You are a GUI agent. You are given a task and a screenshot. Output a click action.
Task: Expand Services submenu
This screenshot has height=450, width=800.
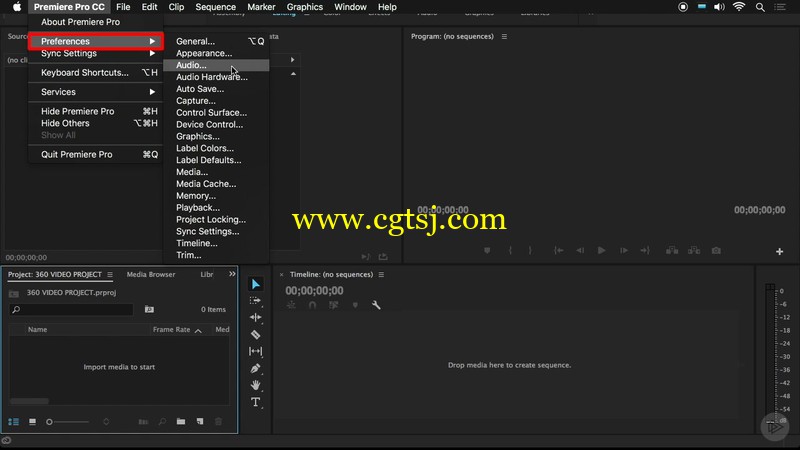[x=96, y=92]
